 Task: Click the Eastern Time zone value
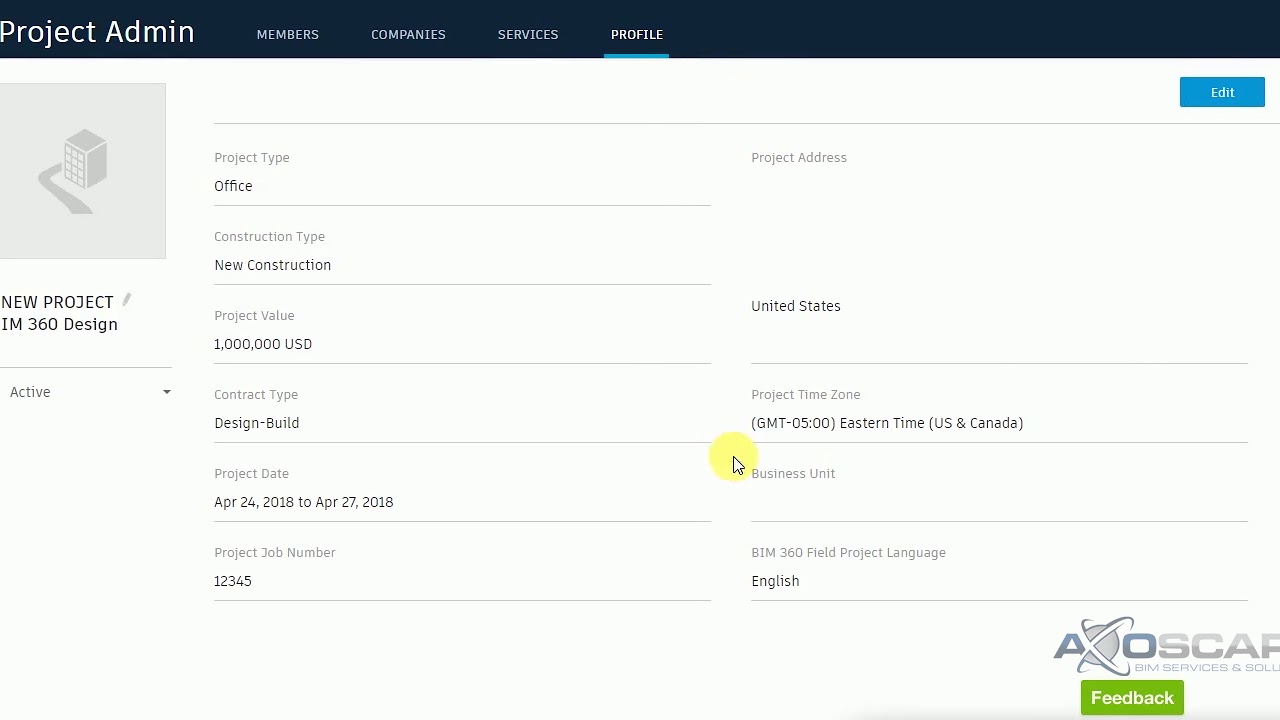[x=887, y=423]
